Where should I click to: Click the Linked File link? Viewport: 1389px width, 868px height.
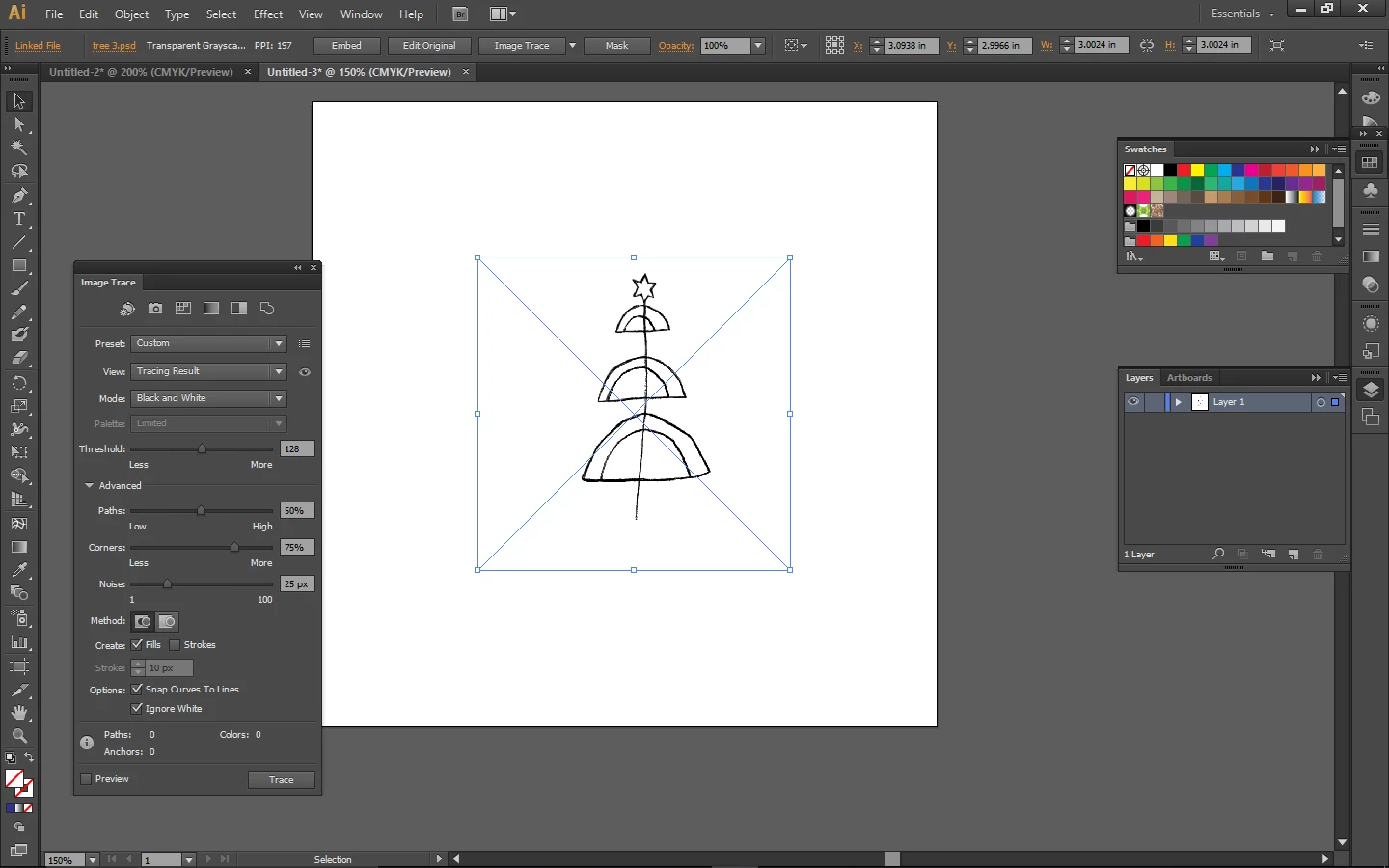[38, 46]
